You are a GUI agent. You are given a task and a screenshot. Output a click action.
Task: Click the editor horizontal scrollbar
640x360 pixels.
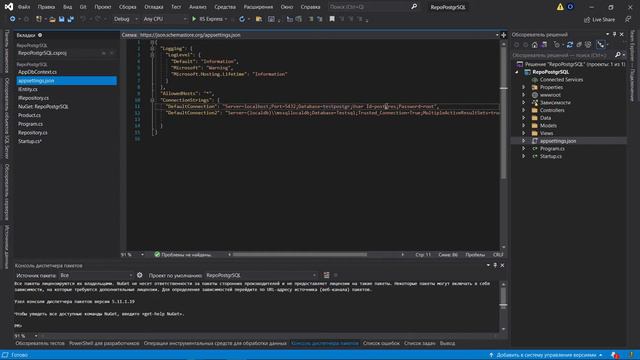[x=299, y=255]
